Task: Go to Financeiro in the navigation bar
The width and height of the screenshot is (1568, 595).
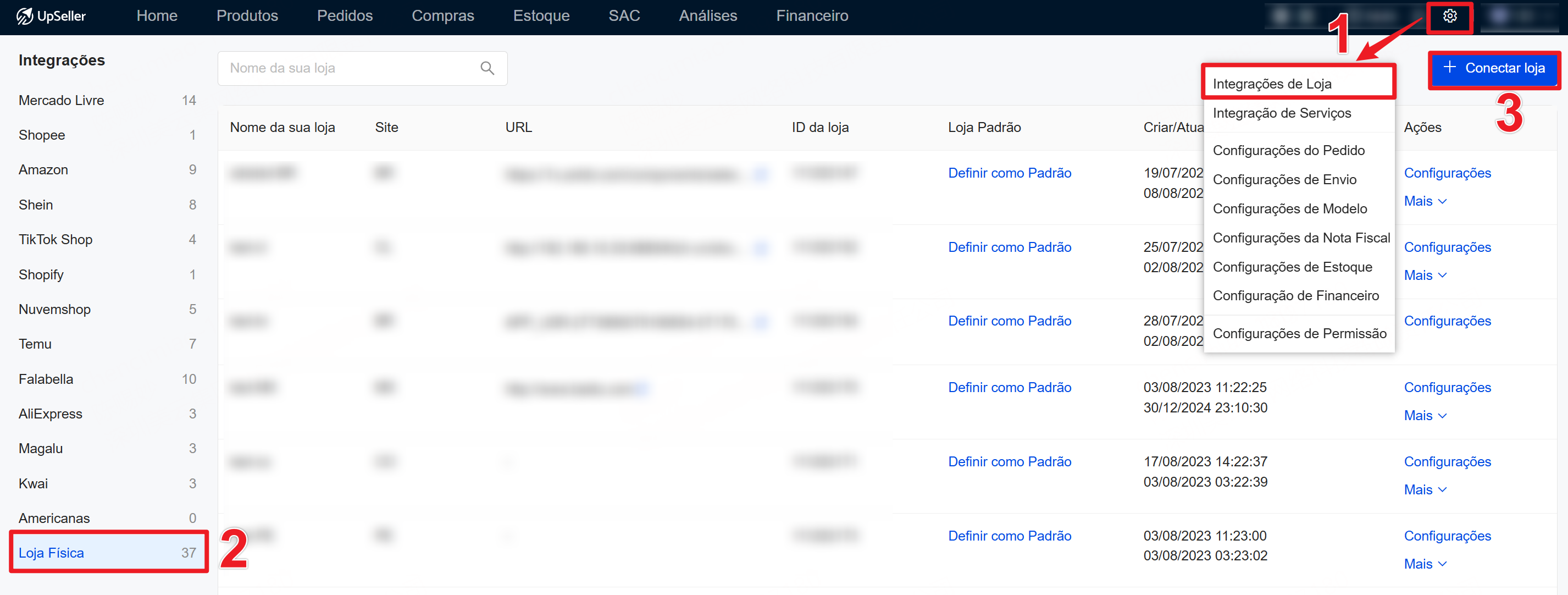Action: (811, 16)
